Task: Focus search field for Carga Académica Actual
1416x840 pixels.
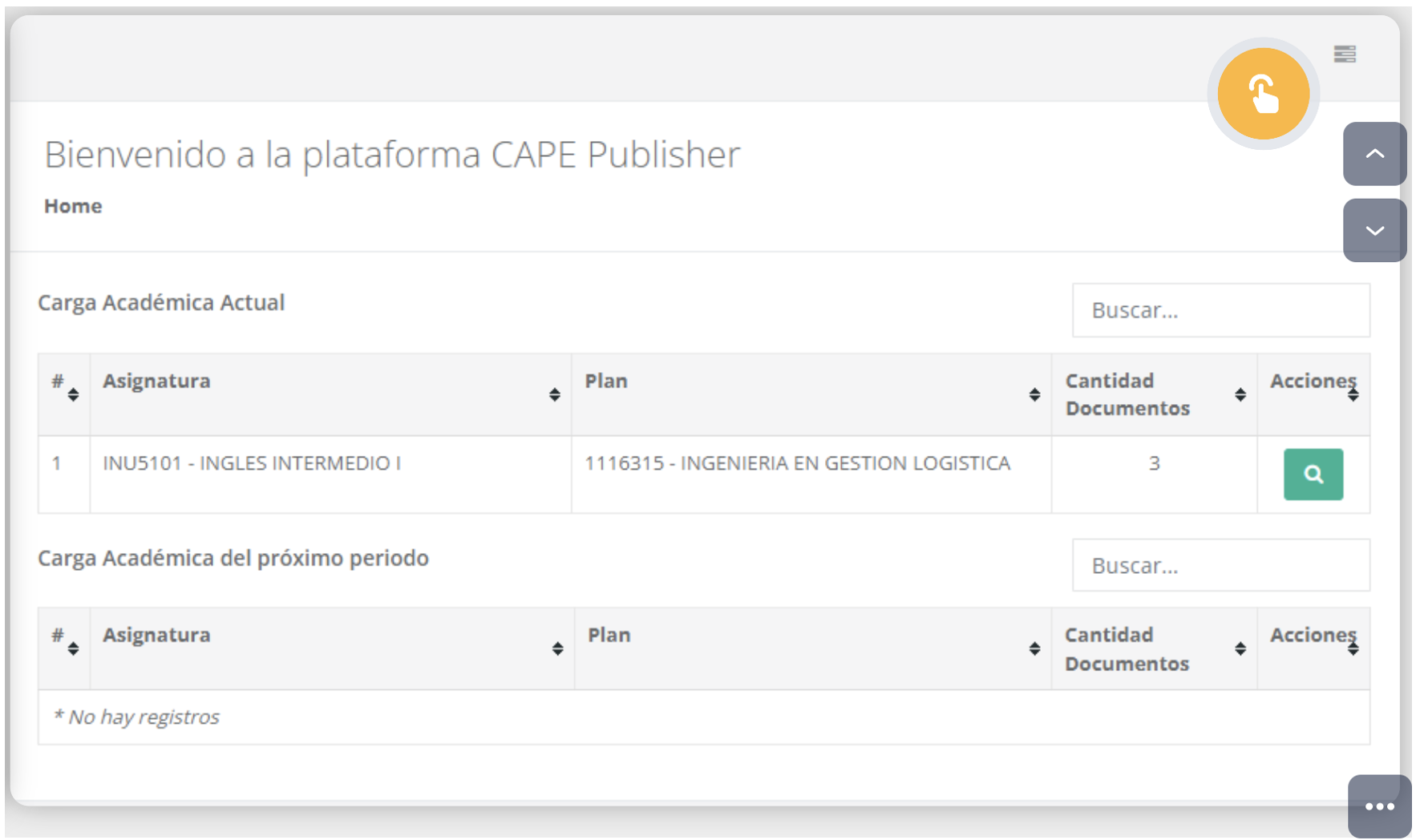Action: (1221, 310)
